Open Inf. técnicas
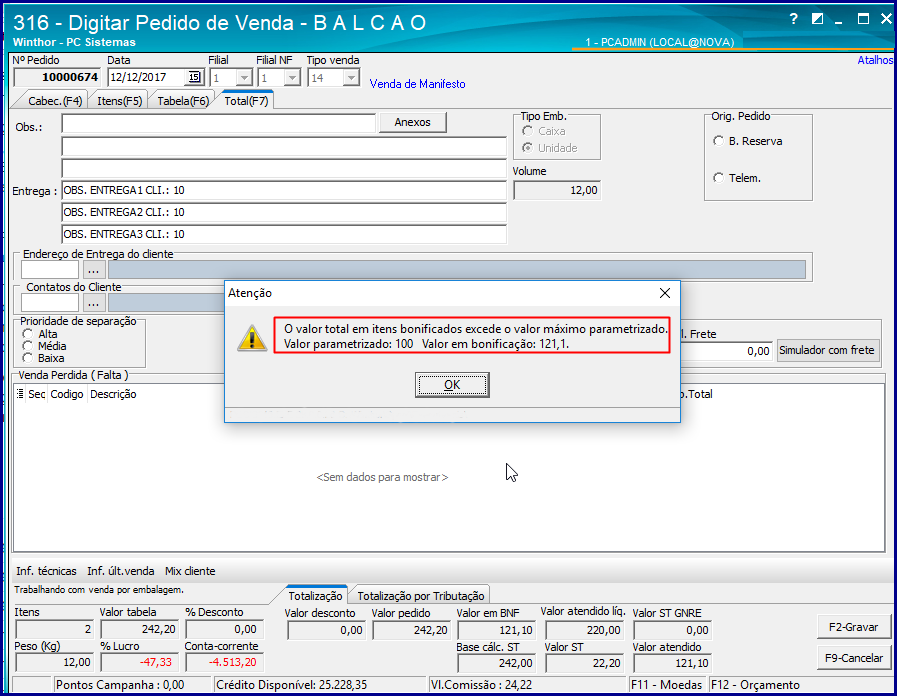The image size is (897, 696). coord(46,571)
